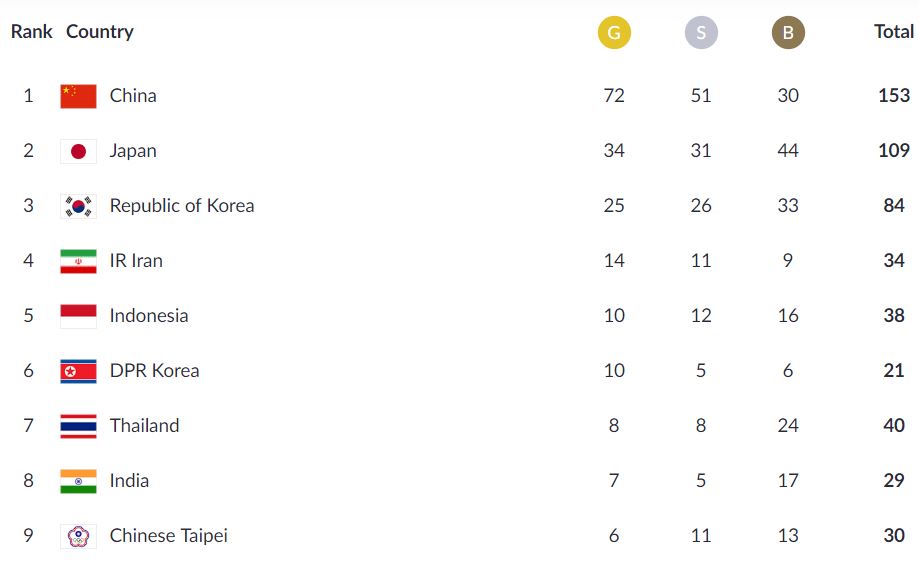This screenshot has width=919, height=565.
Task: Click the Chinese Taipei emblem icon
Action: point(79,536)
